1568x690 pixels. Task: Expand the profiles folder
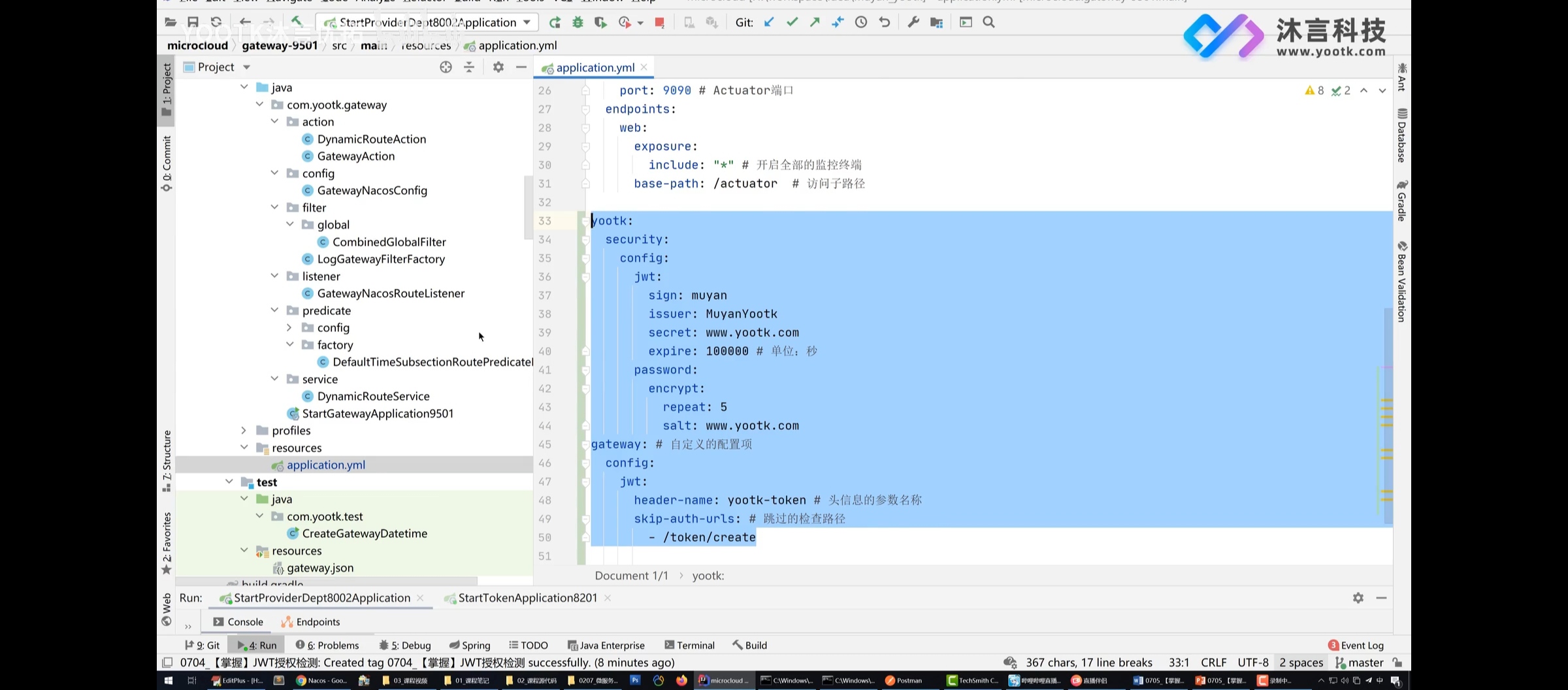[x=244, y=430]
